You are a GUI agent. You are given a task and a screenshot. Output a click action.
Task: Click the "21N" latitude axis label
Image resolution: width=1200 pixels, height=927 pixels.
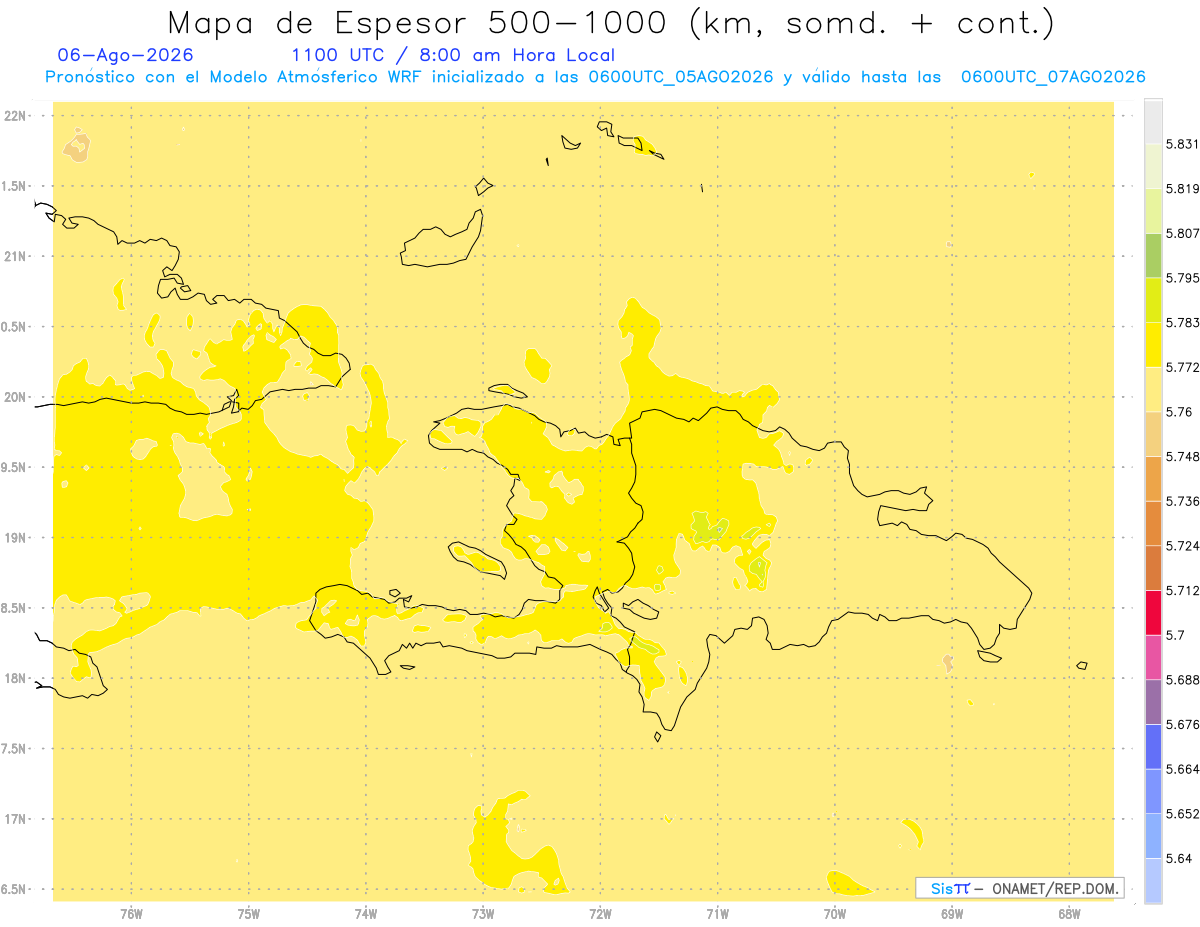(16, 257)
